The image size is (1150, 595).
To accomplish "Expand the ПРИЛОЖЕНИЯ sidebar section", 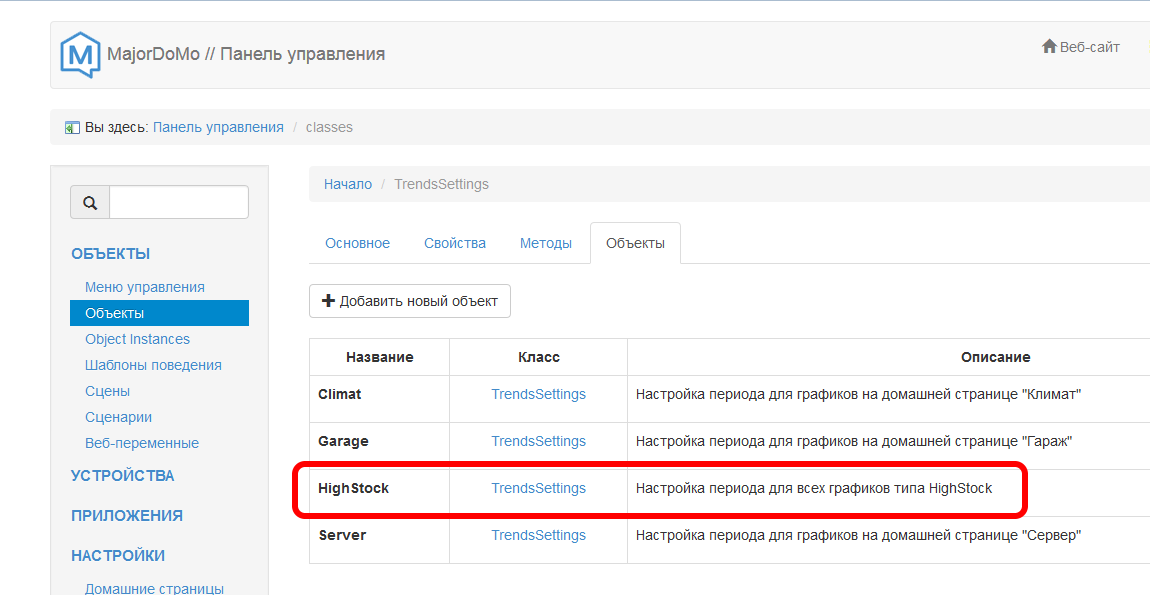I will 127,516.
